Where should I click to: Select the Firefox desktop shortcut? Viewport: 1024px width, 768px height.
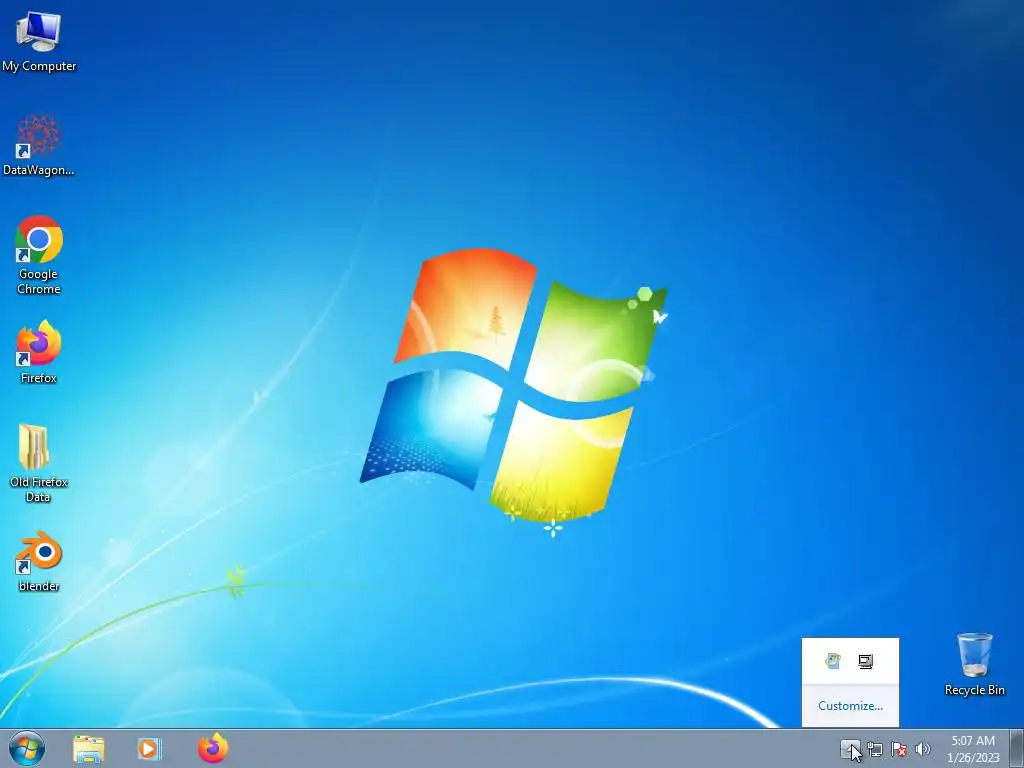point(39,352)
